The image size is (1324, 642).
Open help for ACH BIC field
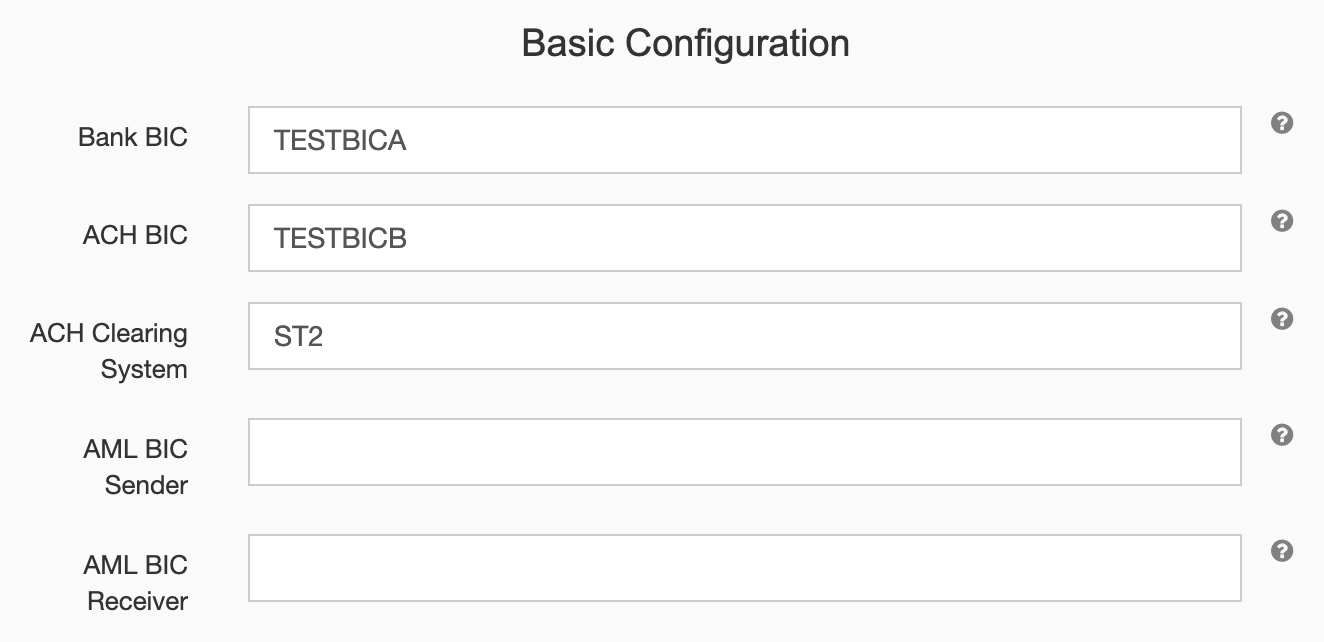(x=1281, y=222)
